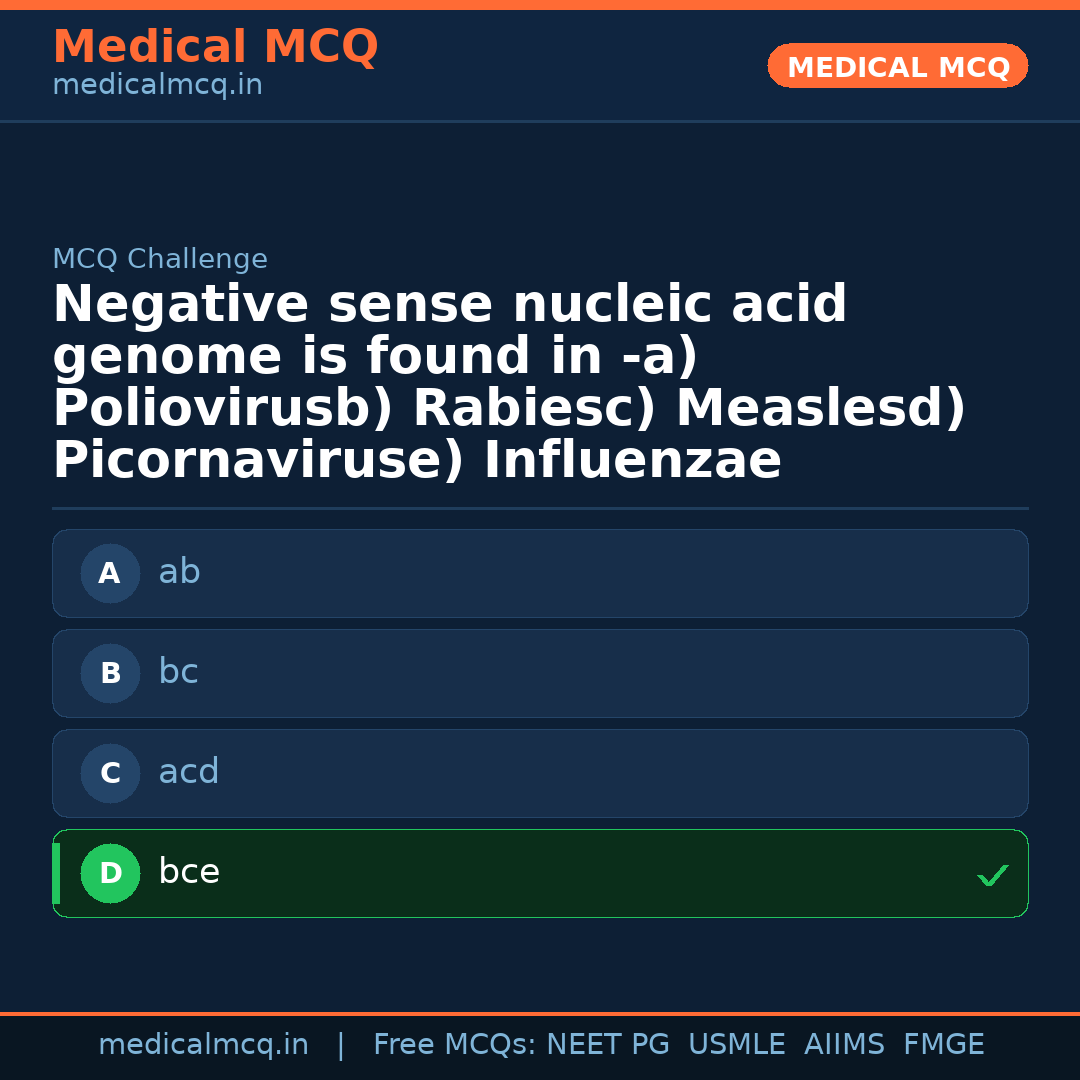Choose answer text 'bc'
The width and height of the screenshot is (1080, 1080).
pyautogui.click(x=178, y=672)
